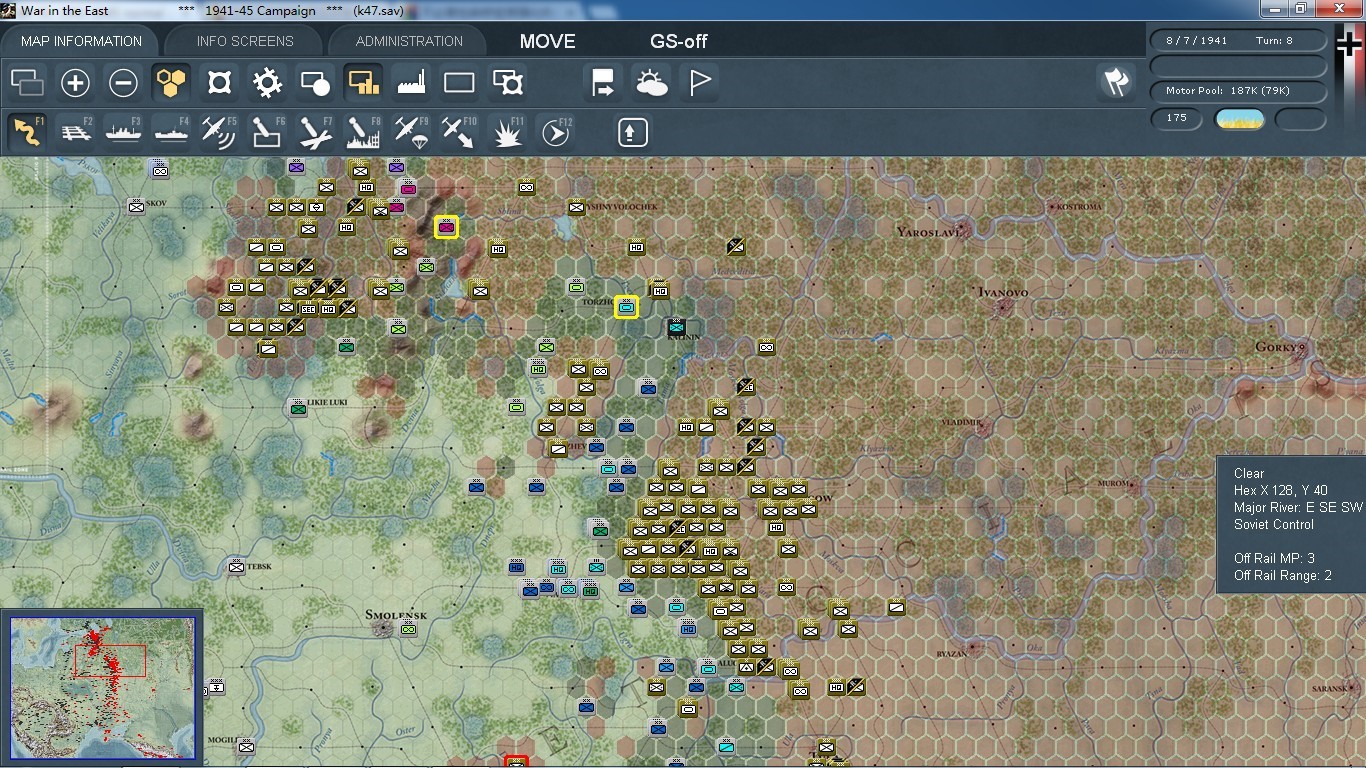
Task: Select the yellow-highlighted cyan unit near Torzhok
Action: tap(626, 308)
